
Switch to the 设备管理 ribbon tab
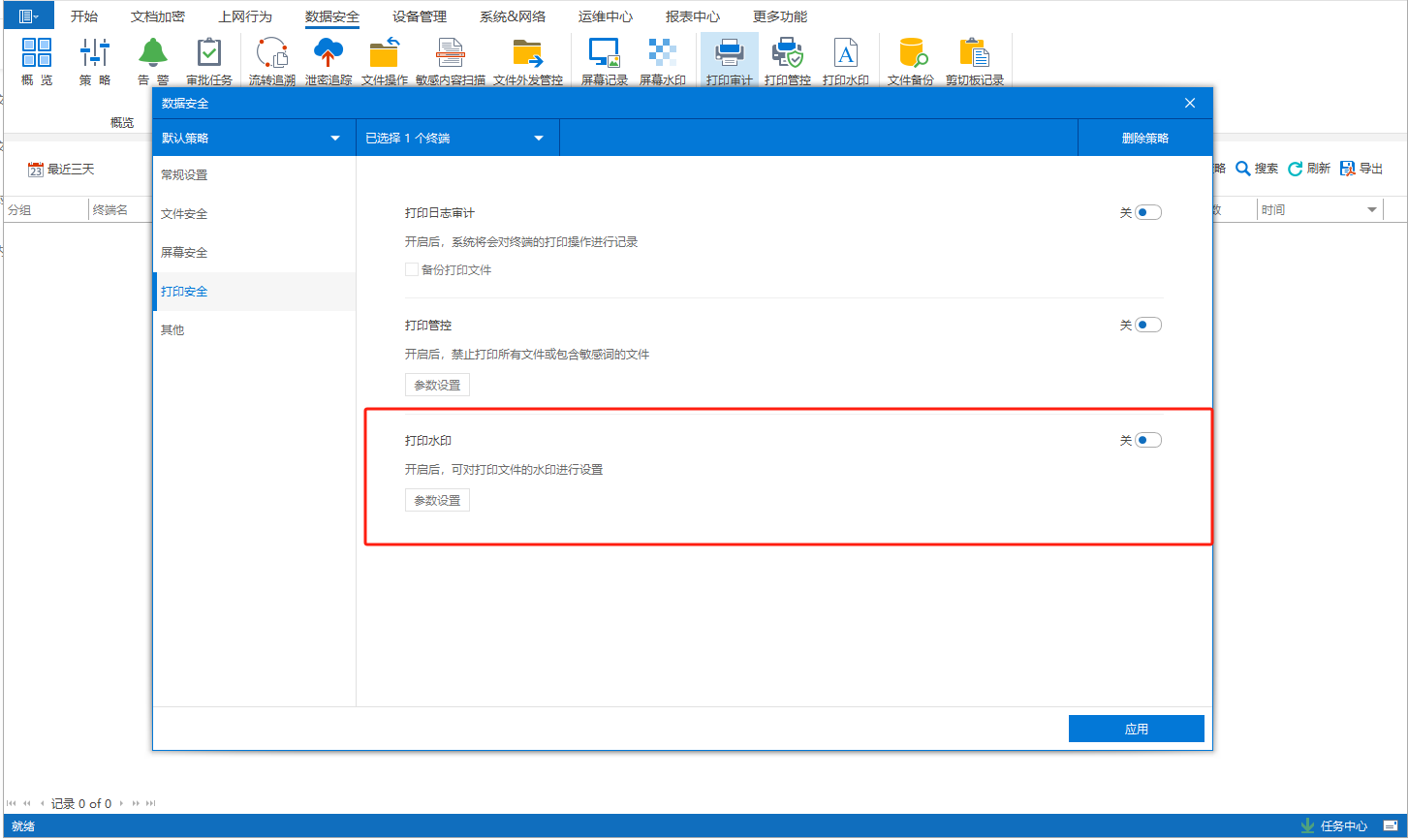pyautogui.click(x=420, y=16)
